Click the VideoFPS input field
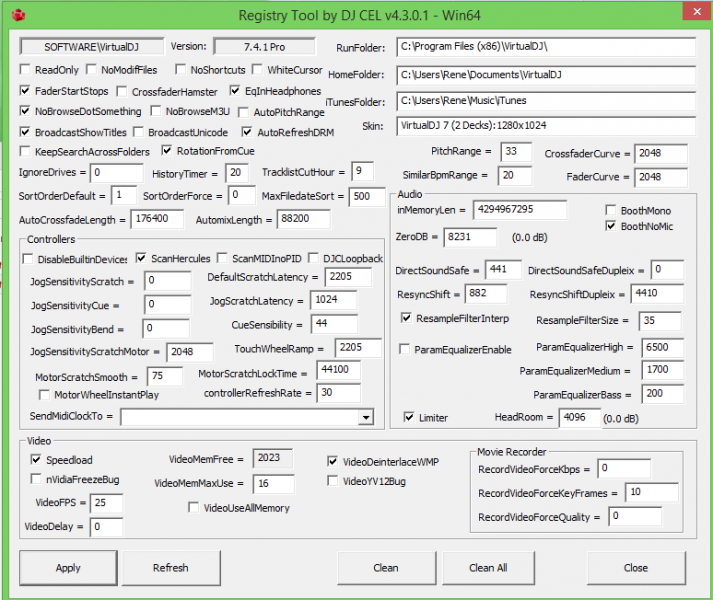 106,503
